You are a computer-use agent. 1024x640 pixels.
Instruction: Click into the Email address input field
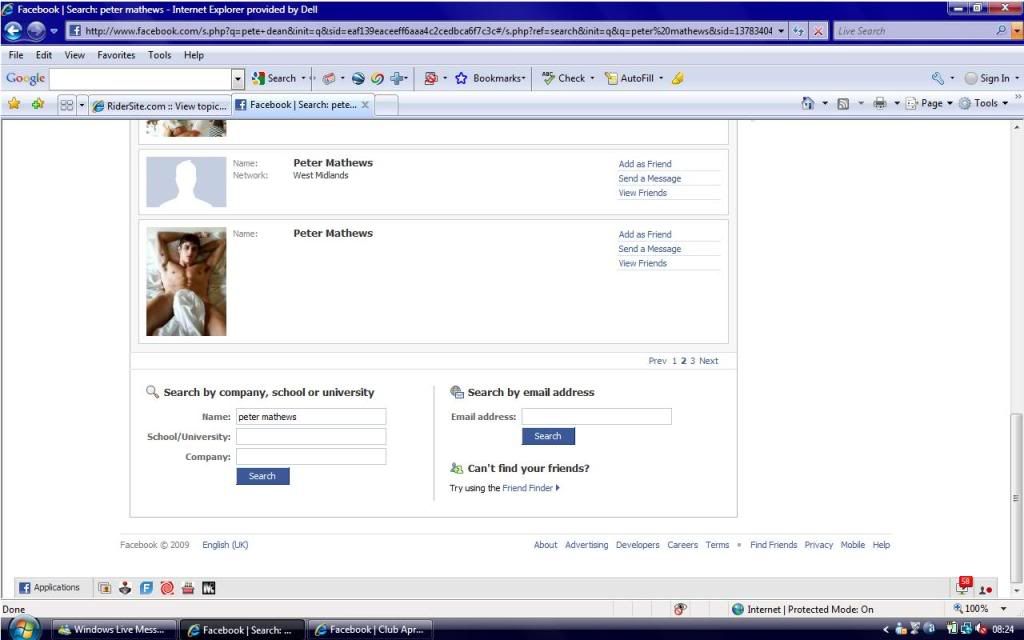tap(596, 417)
